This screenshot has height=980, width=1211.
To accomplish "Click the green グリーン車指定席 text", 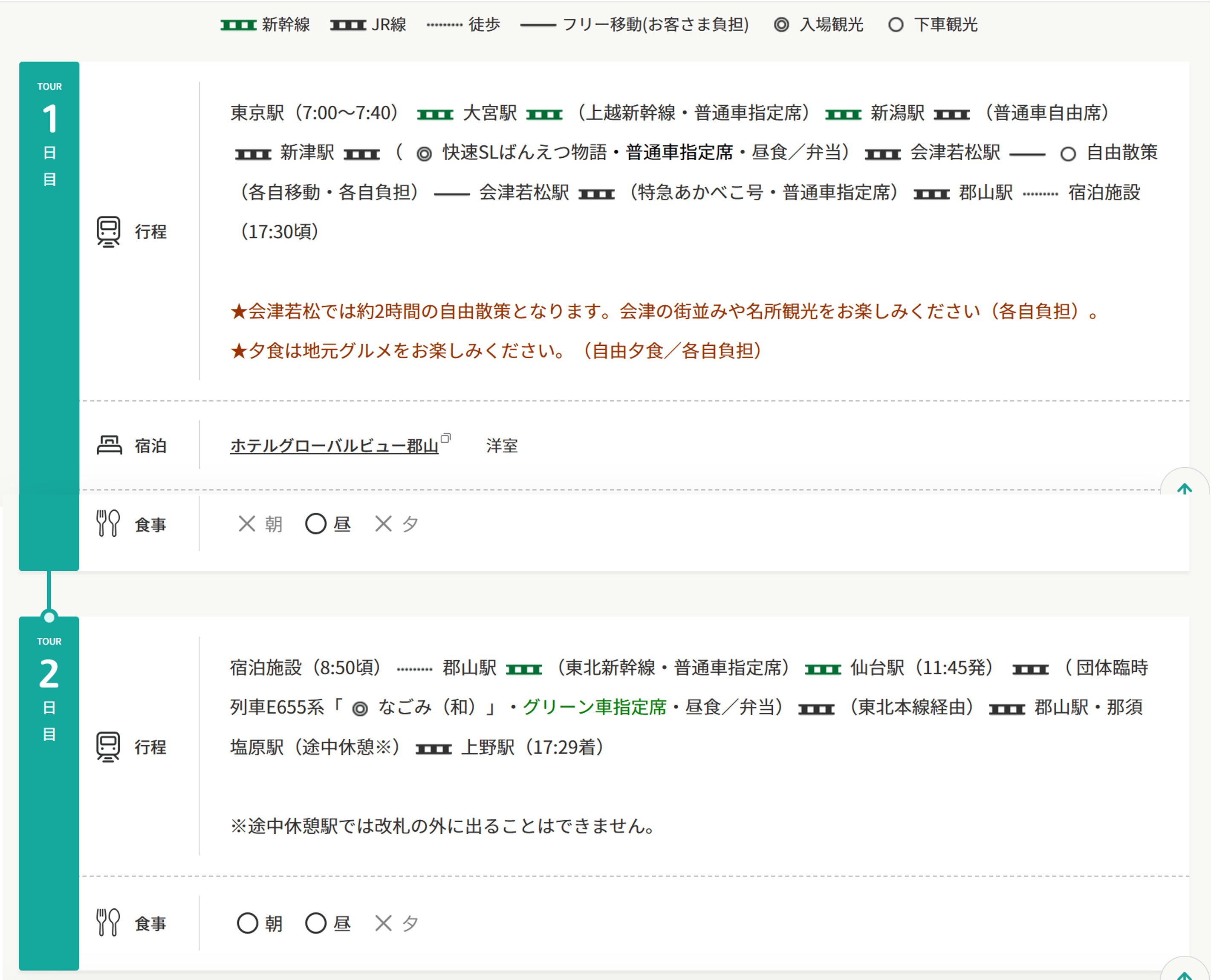I will (x=595, y=707).
